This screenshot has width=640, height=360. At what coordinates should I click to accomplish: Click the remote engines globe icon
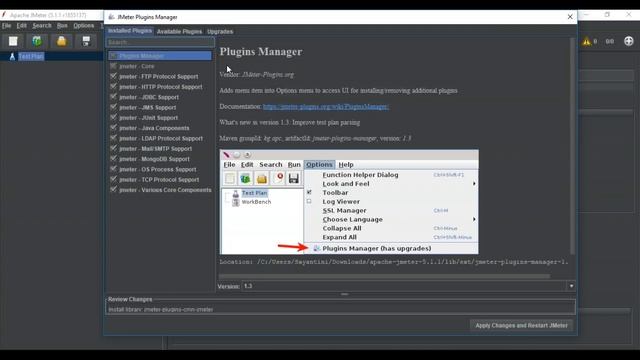pyautogui.click(x=629, y=41)
